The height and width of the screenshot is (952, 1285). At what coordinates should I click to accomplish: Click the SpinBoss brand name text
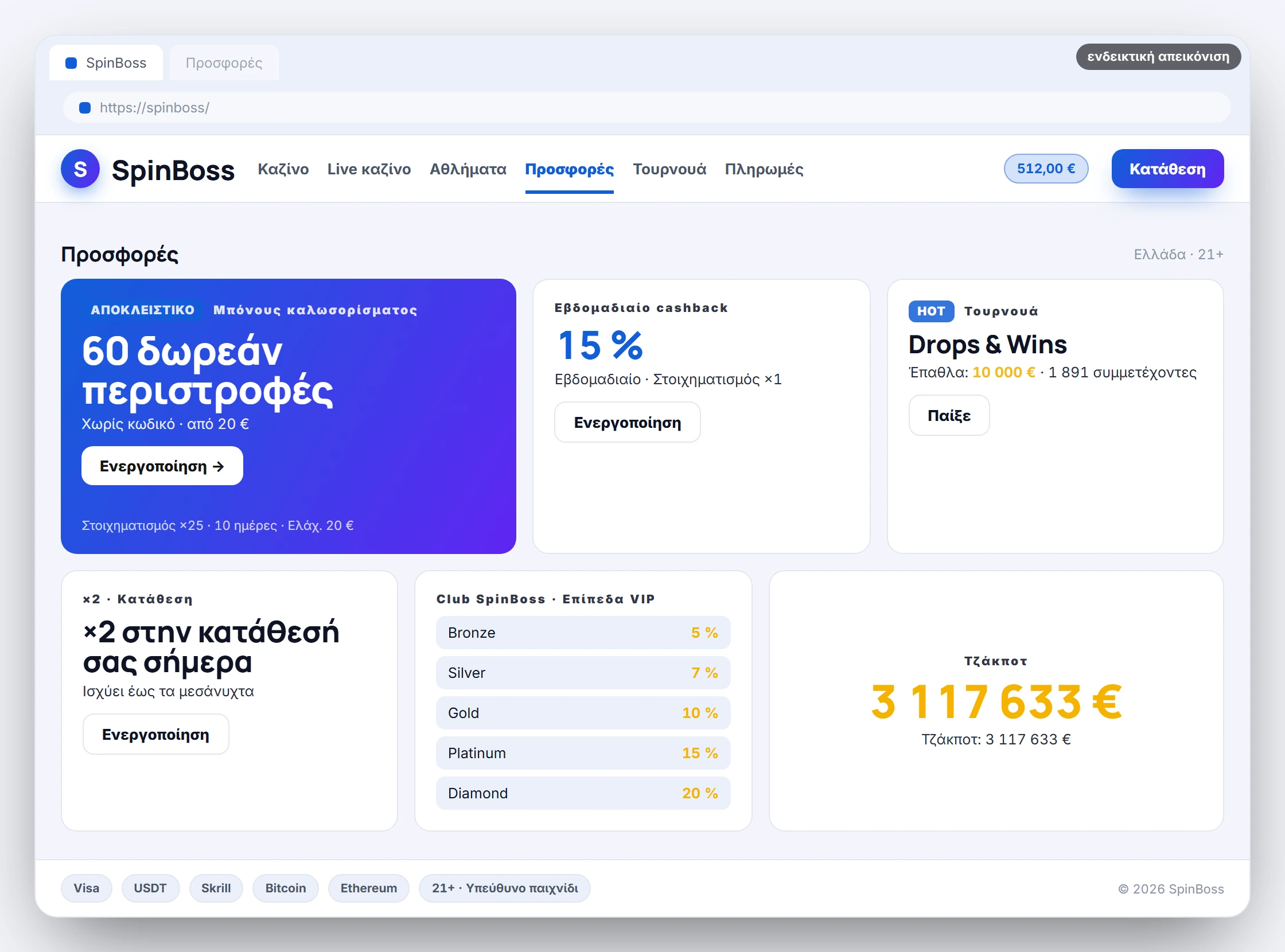point(173,170)
